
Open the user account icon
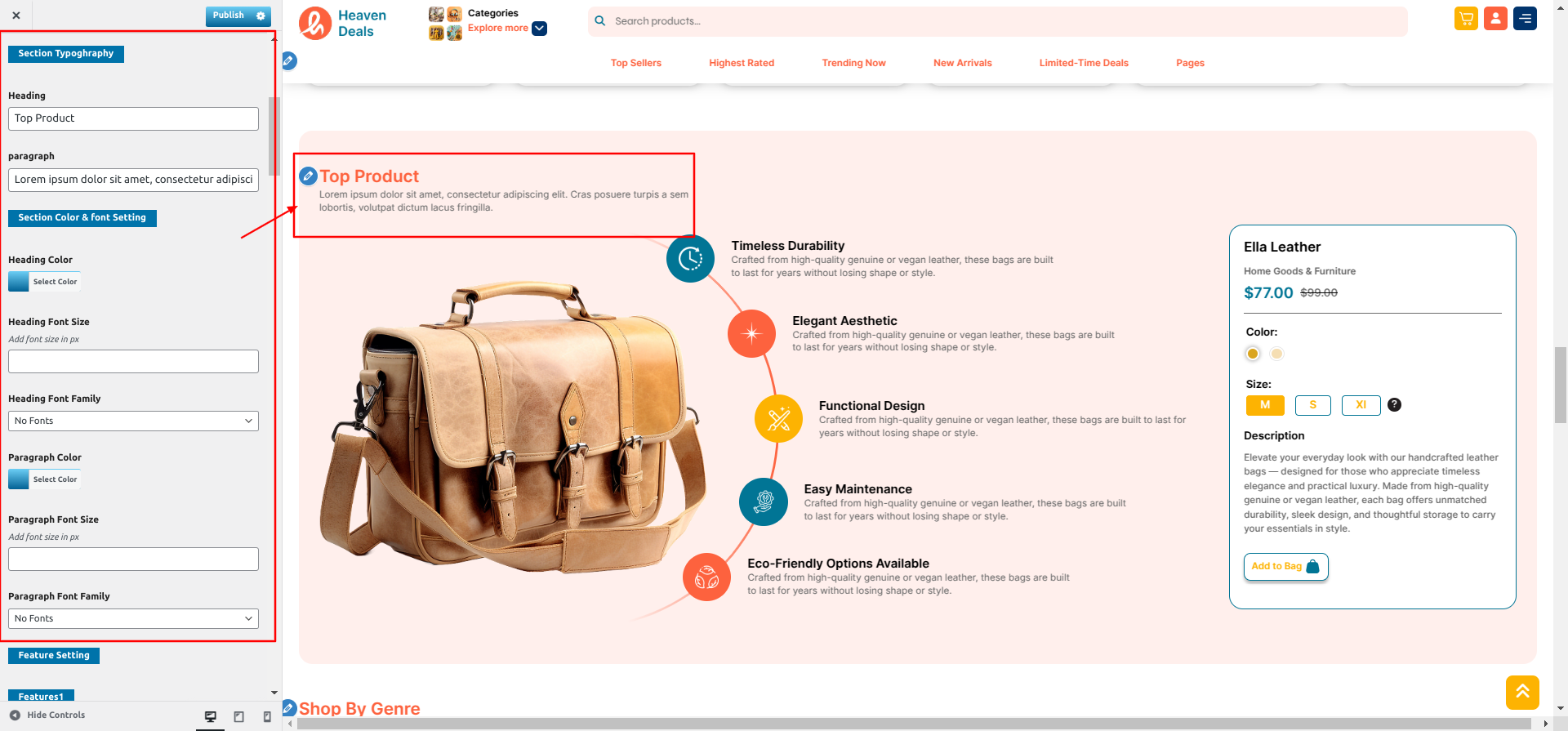click(x=1495, y=19)
